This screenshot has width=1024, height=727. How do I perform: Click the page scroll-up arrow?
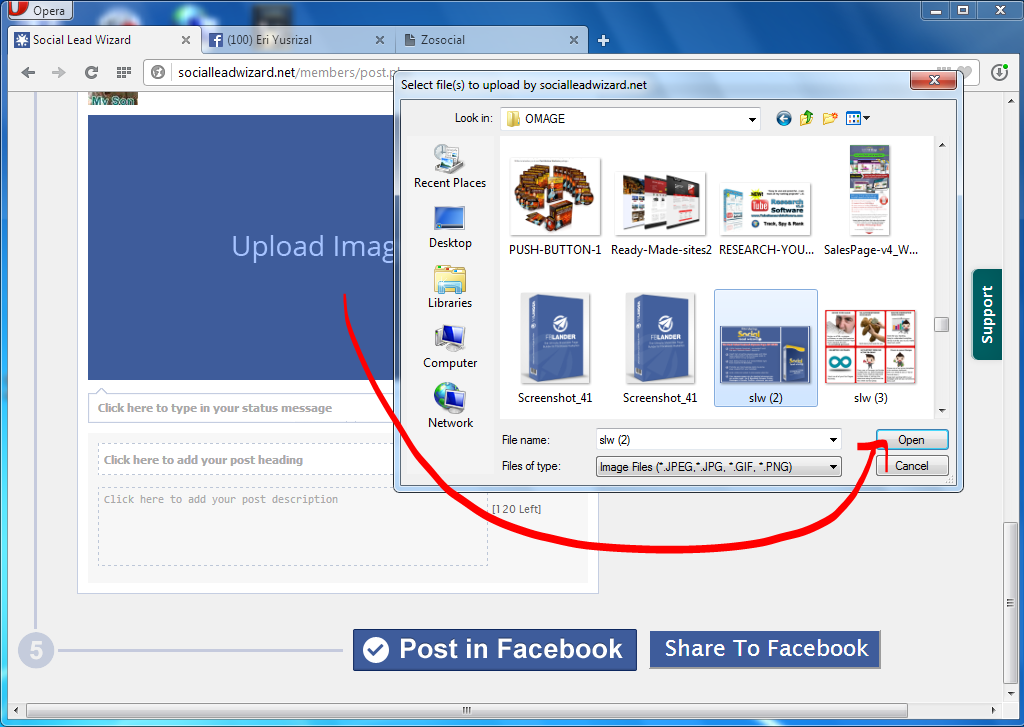(1011, 101)
